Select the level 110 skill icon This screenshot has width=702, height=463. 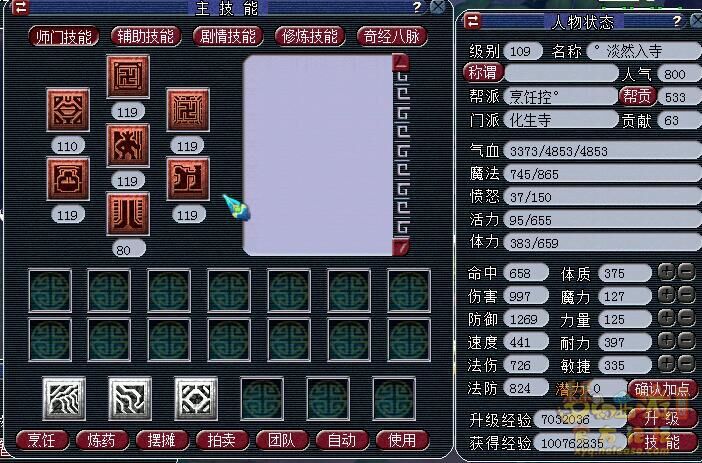pyautogui.click(x=68, y=110)
